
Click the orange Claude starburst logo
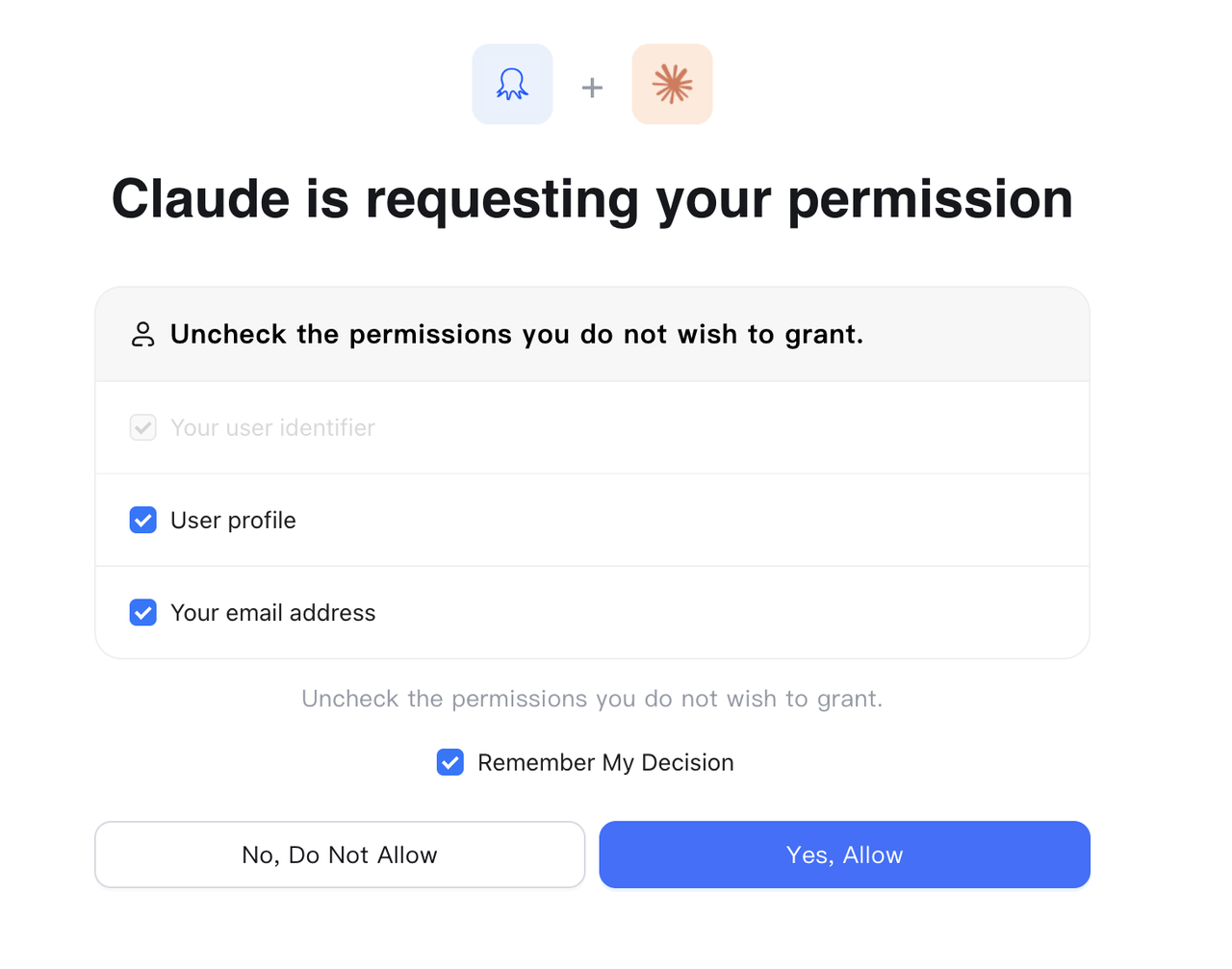pos(672,85)
